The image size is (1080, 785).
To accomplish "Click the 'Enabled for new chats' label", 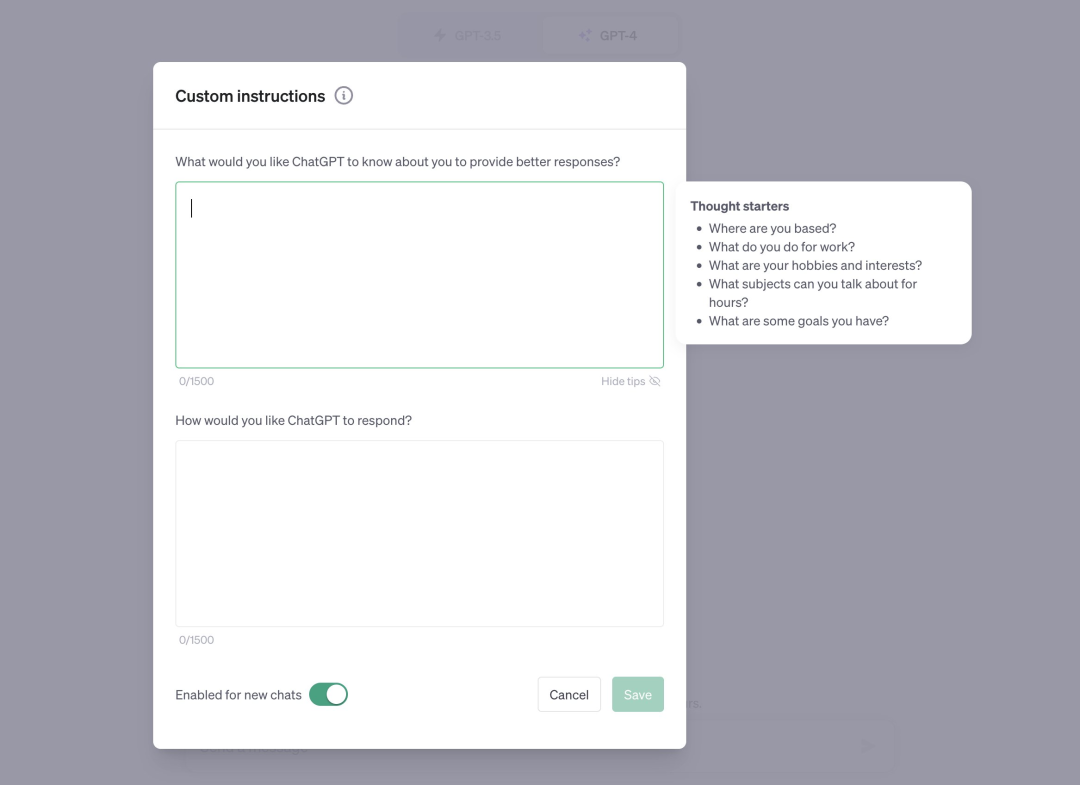I will [x=238, y=695].
